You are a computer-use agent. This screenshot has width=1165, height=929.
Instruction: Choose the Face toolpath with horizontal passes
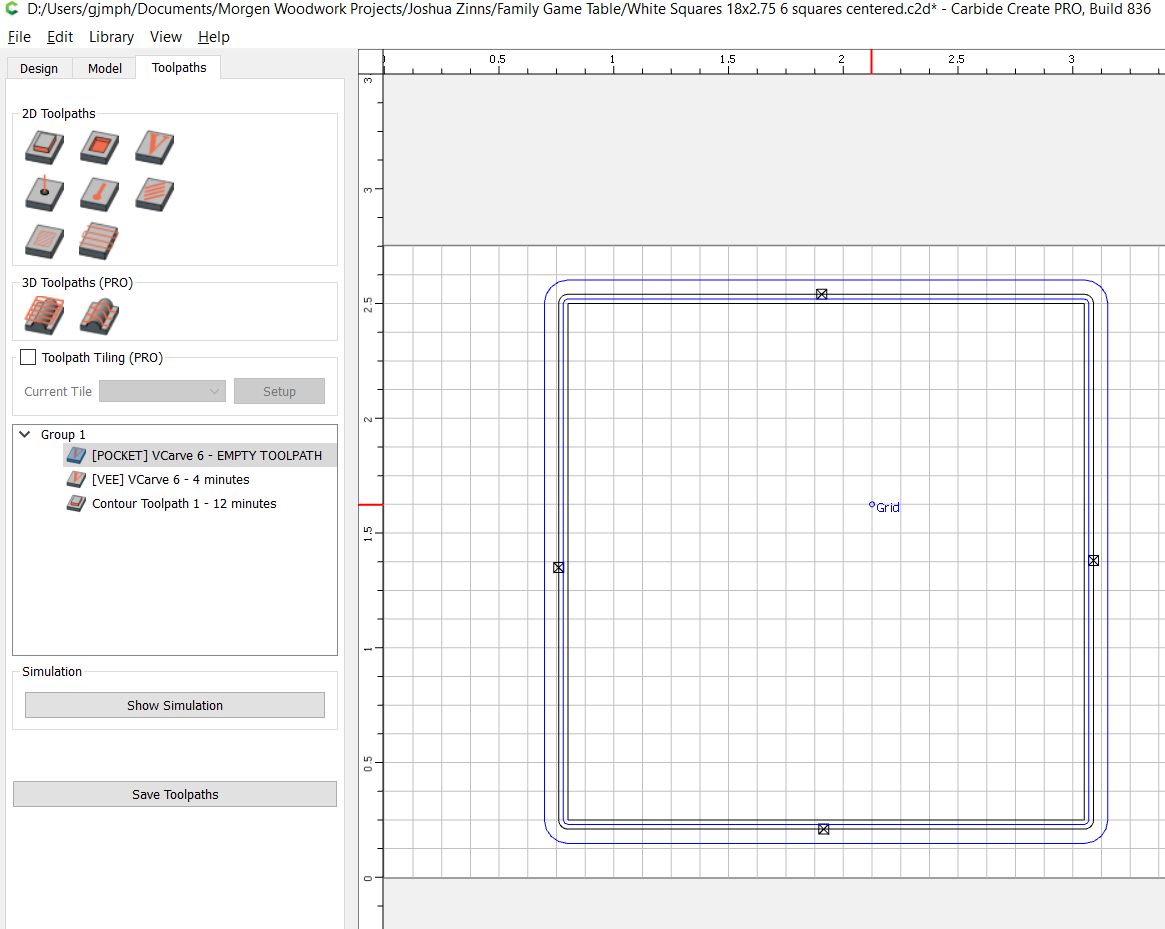tap(99, 240)
